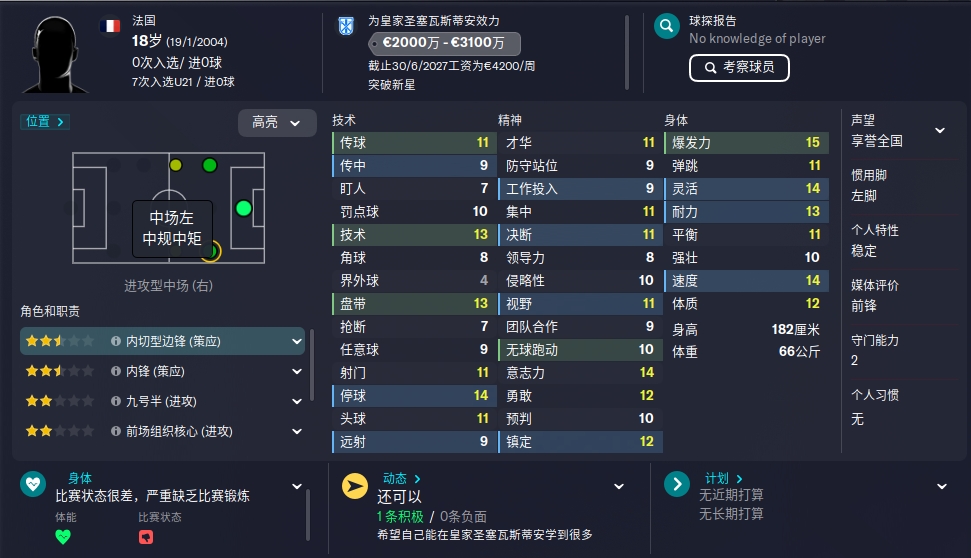Image resolution: width=971 pixels, height=558 pixels.
Task: Click the right attacking midfielder position dot
Action: tap(211, 251)
